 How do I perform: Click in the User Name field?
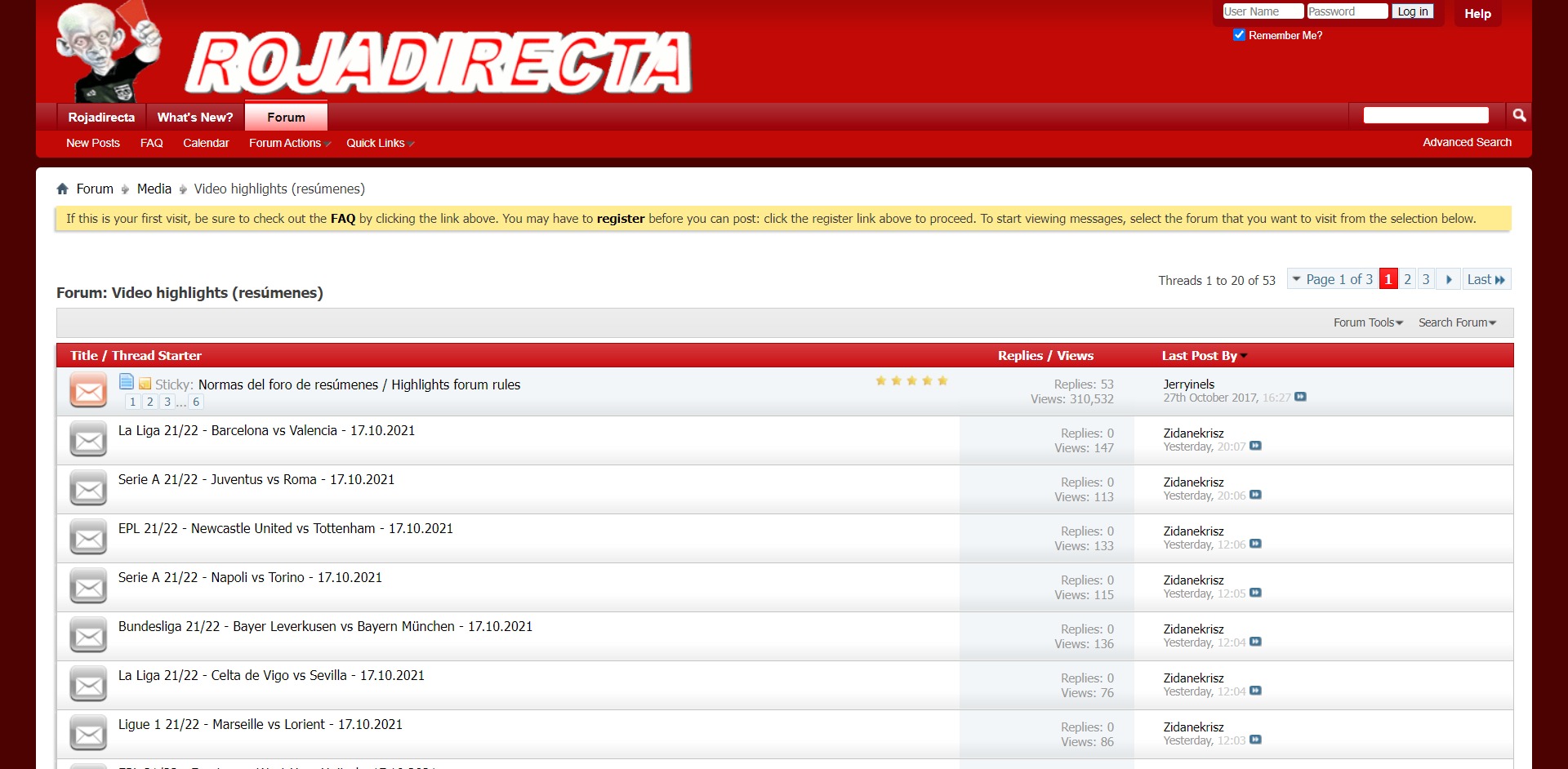pos(1263,11)
